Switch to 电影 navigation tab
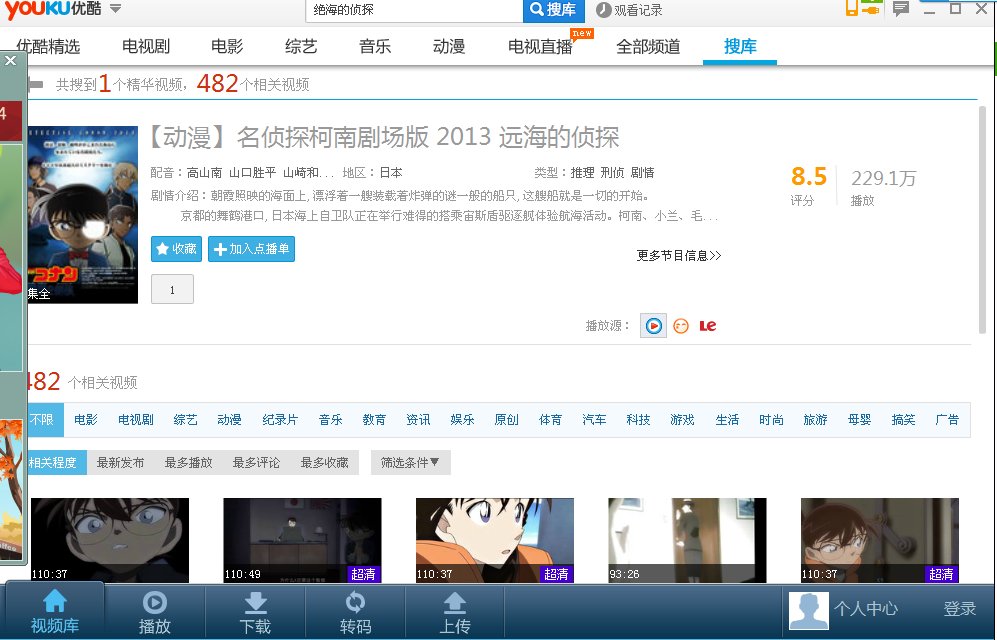The width and height of the screenshot is (997, 640). click(x=227, y=46)
